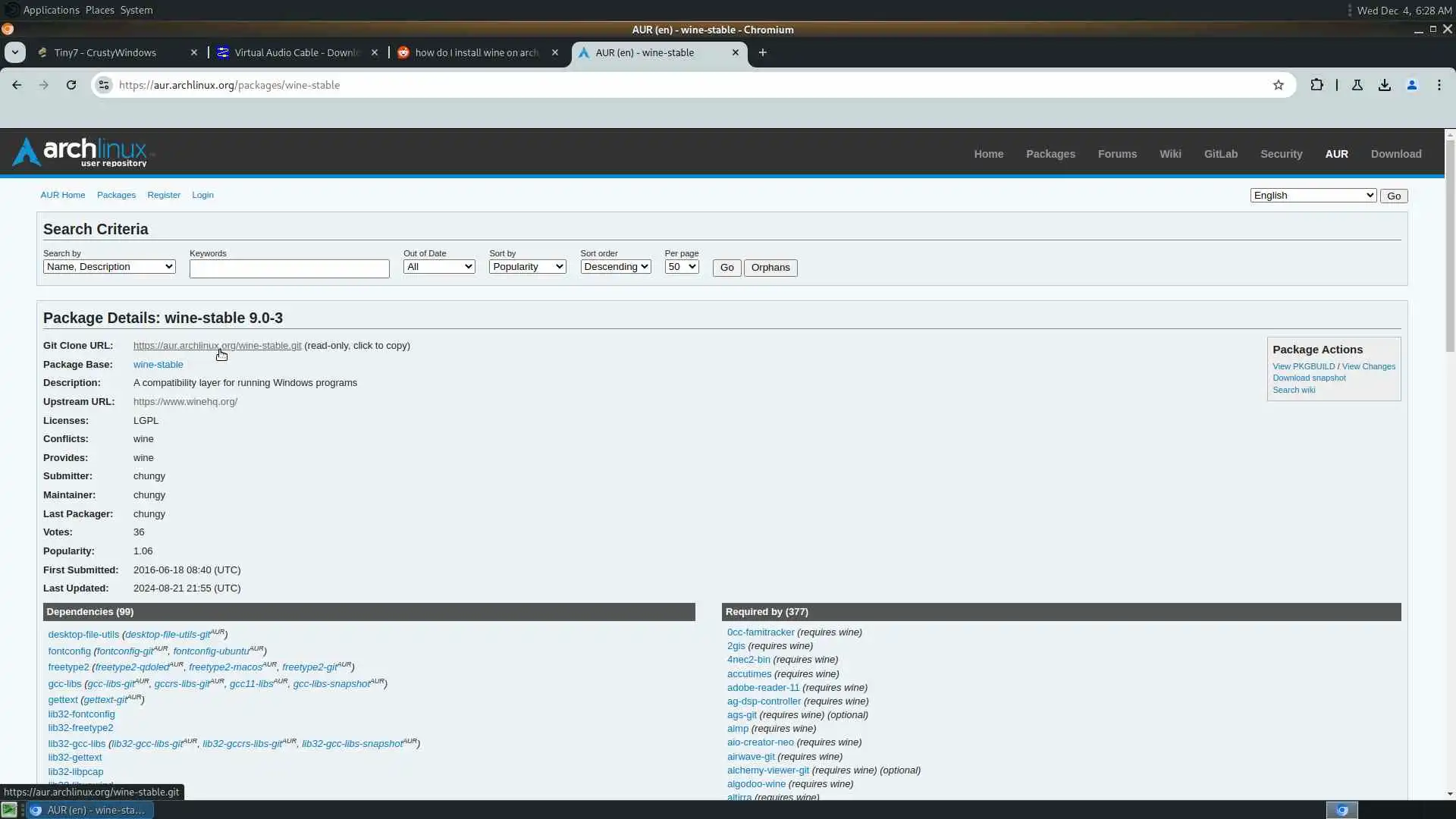Screen dimensions: 1456x819
Task: Click the Keywords search field
Action: click(x=289, y=268)
